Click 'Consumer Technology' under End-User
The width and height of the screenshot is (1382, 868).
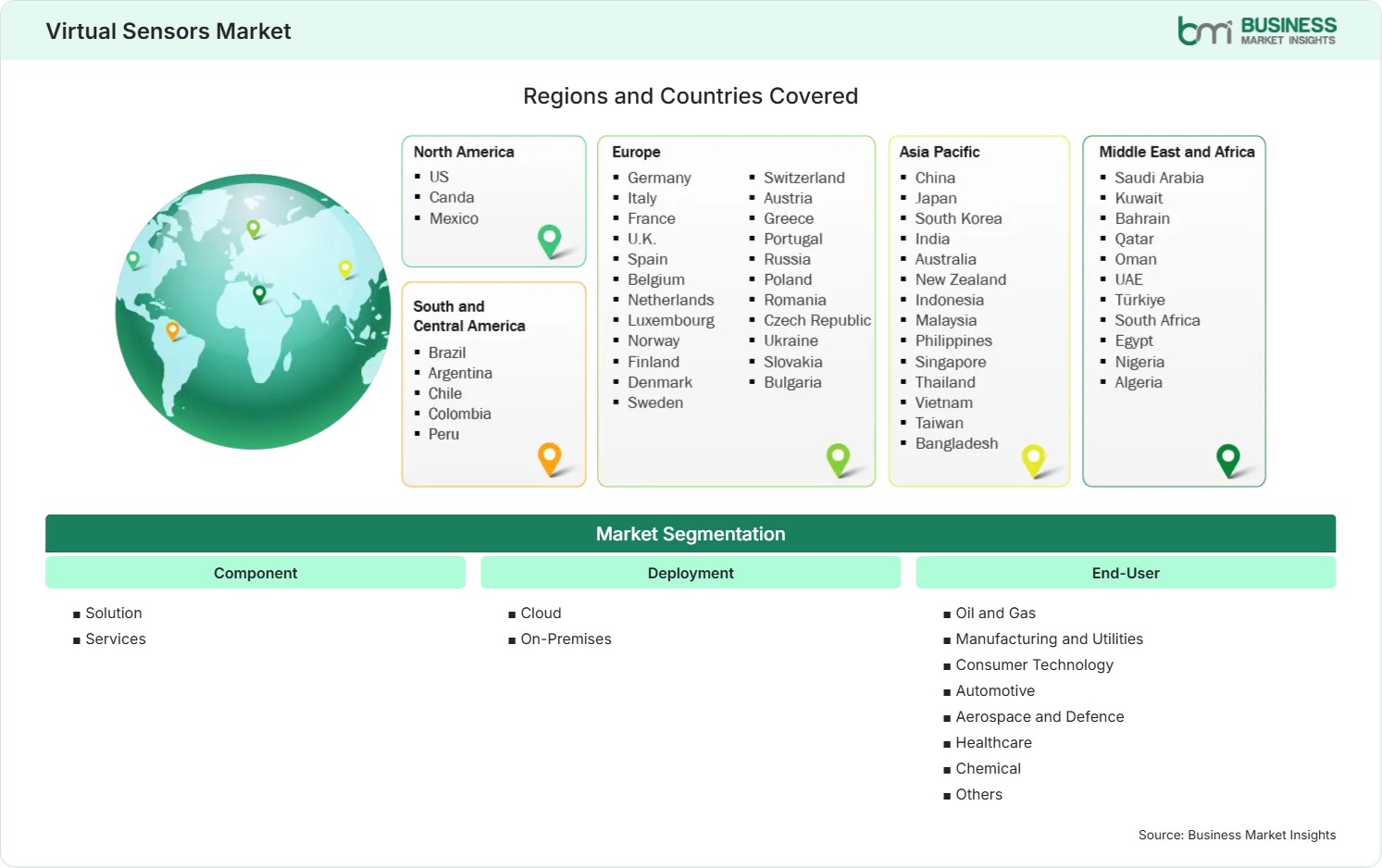pos(1034,664)
